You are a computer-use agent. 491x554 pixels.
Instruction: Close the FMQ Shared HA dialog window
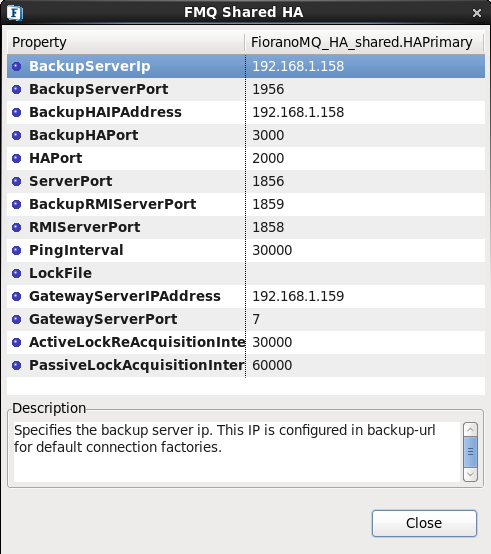477,13
